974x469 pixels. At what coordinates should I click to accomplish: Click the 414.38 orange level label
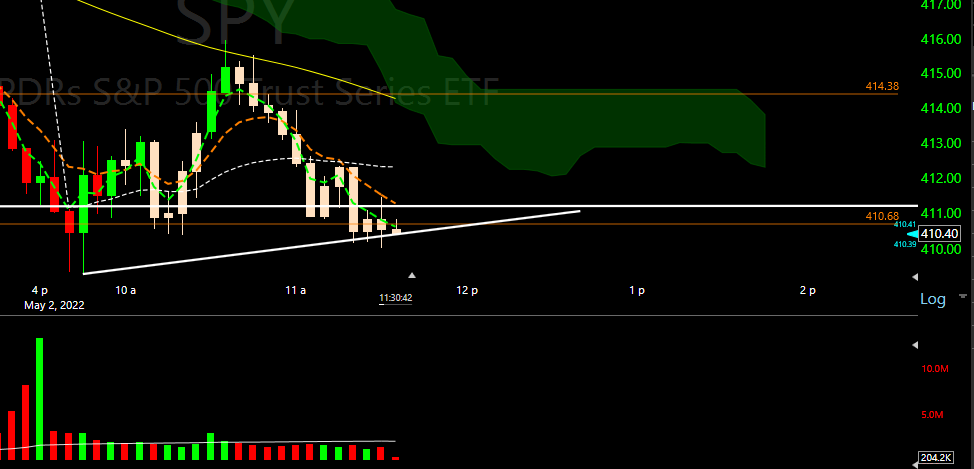(x=882, y=87)
